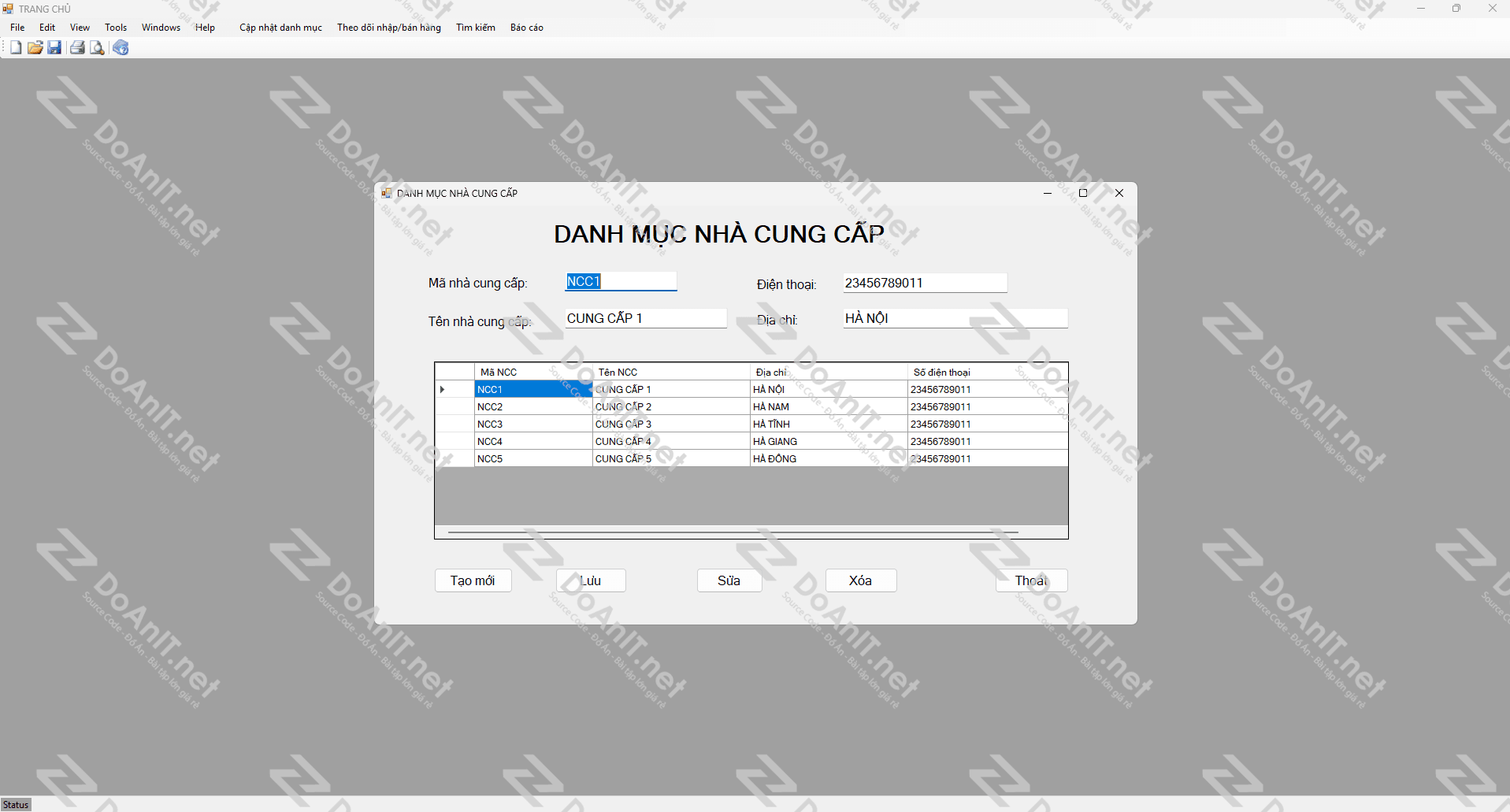Screen dimensions: 1510x812
Task: Click the Help toolbar icon
Action: (x=121, y=48)
